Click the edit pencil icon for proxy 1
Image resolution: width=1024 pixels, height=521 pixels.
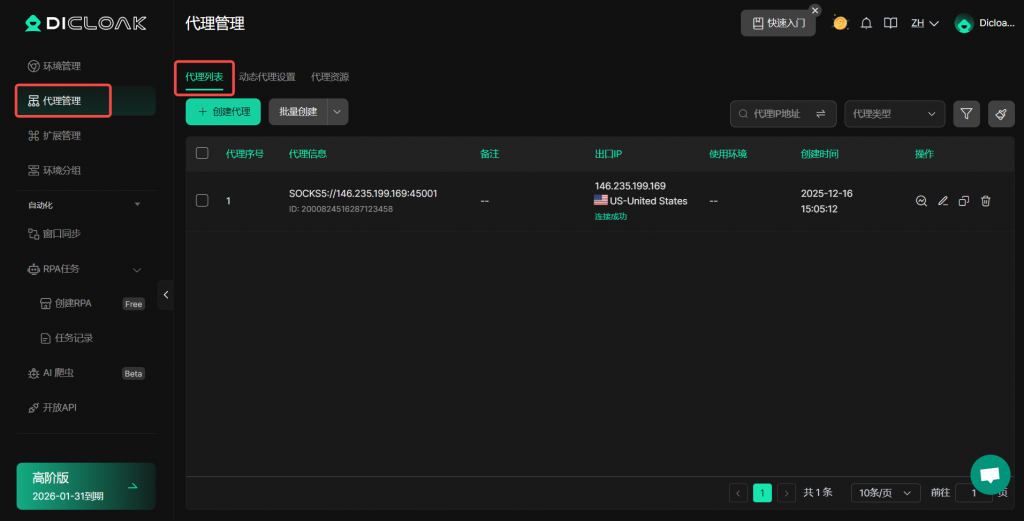pos(943,201)
